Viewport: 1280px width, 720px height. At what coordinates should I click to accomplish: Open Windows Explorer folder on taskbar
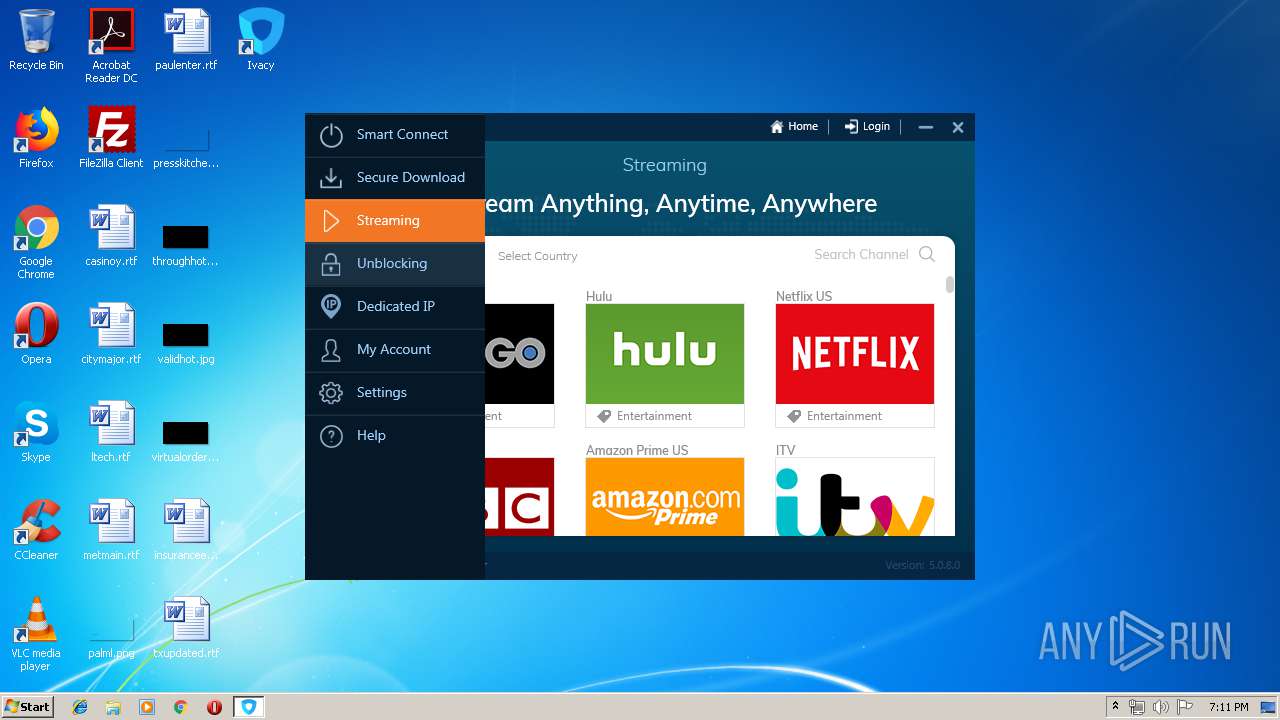(x=113, y=707)
